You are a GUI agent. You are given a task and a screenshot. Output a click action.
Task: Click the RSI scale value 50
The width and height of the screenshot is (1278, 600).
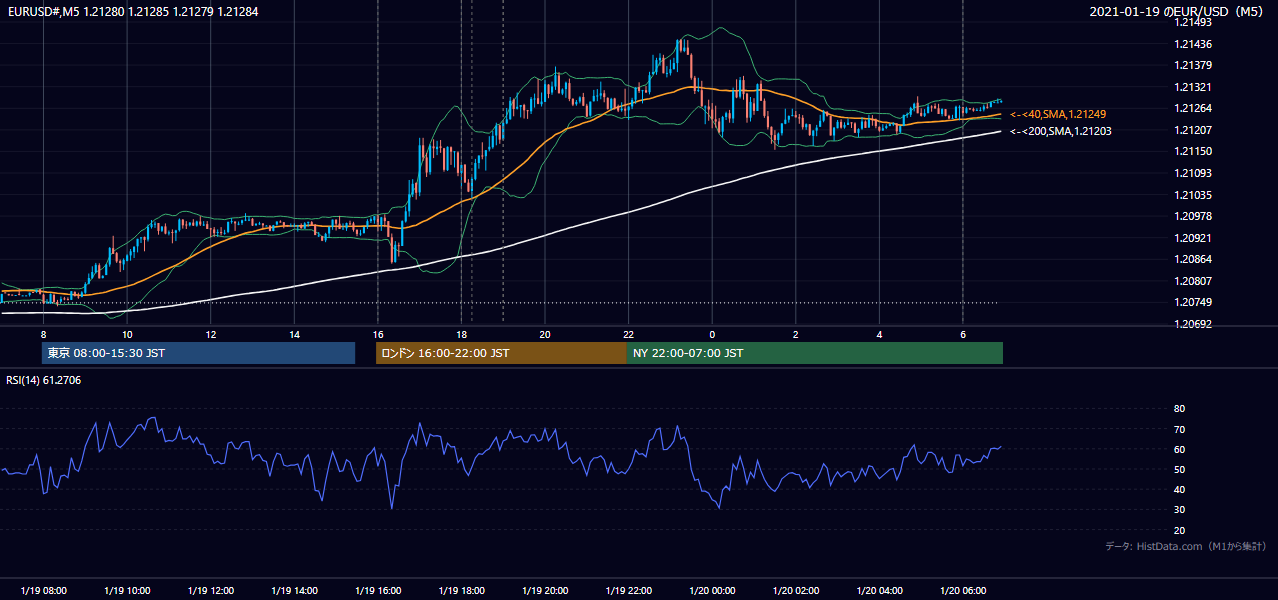click(x=1179, y=469)
